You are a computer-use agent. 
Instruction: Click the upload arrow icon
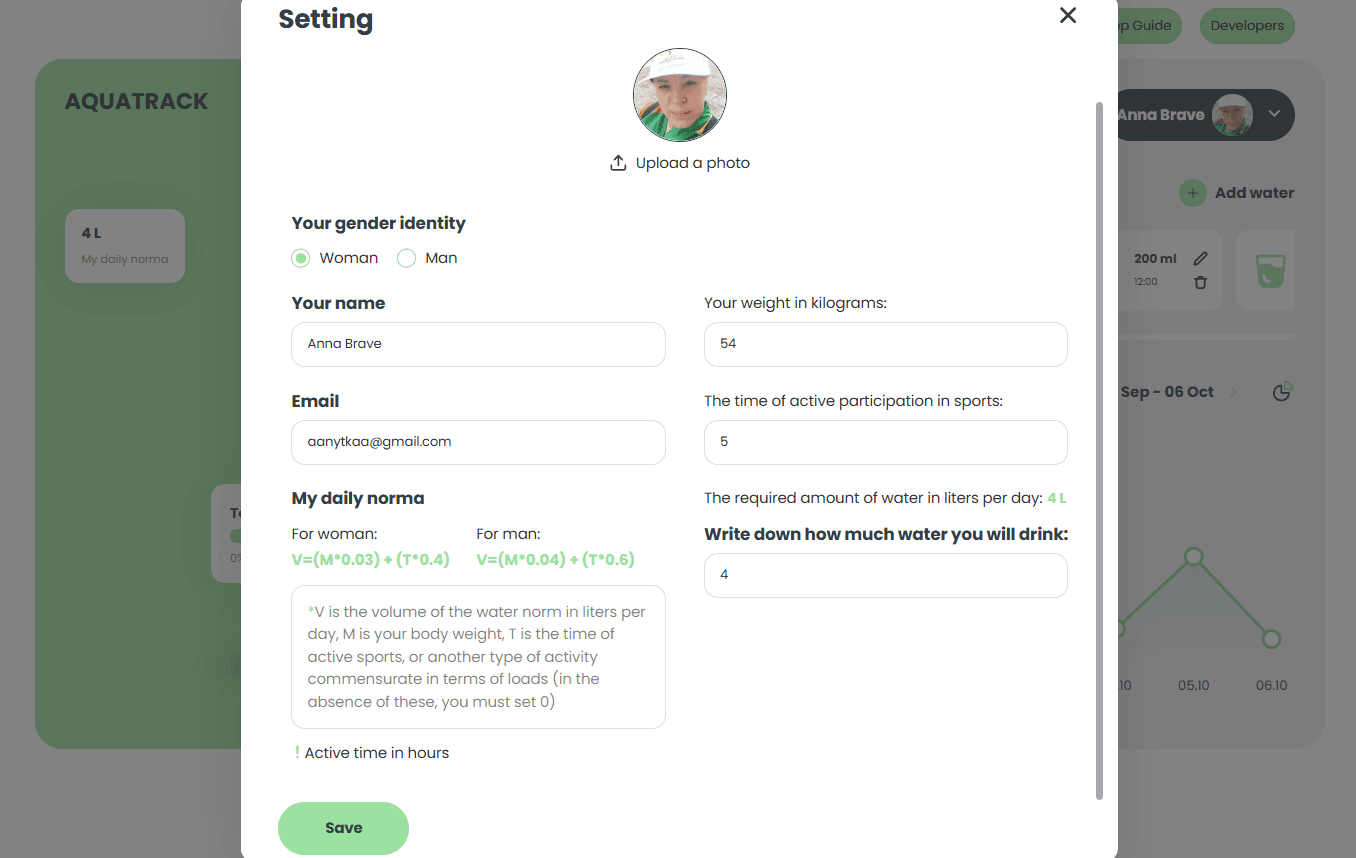point(618,163)
